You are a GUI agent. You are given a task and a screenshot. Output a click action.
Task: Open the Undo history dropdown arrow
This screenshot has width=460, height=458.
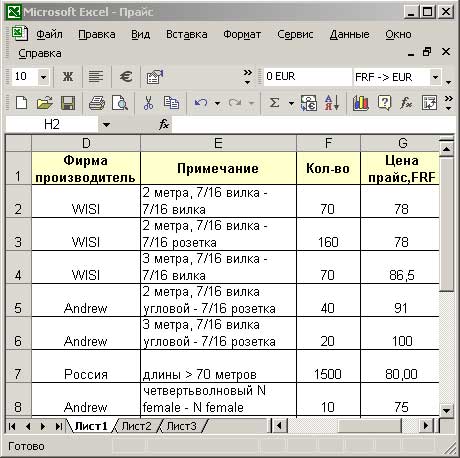click(217, 103)
